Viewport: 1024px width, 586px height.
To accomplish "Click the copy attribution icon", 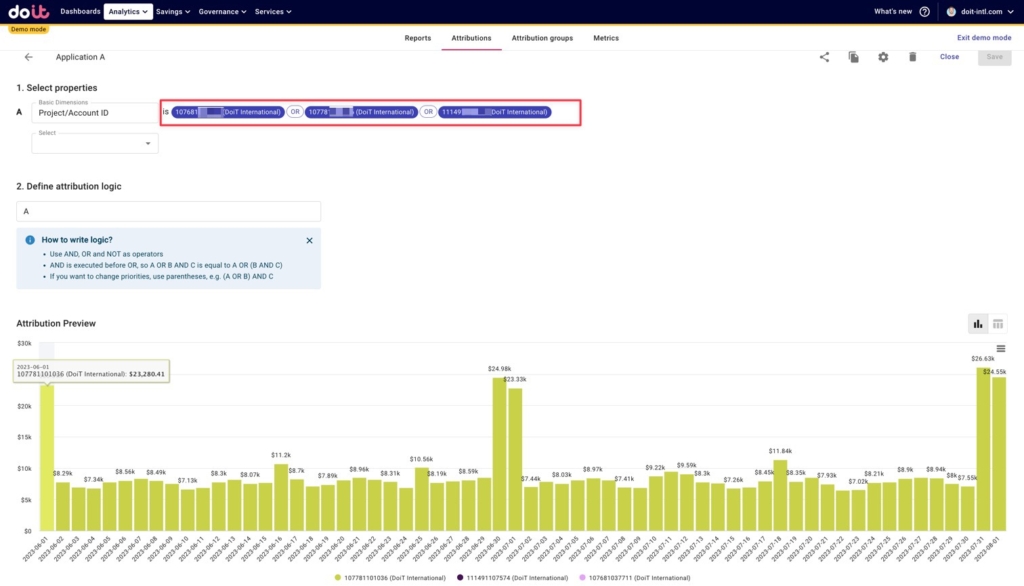I will 854,57.
